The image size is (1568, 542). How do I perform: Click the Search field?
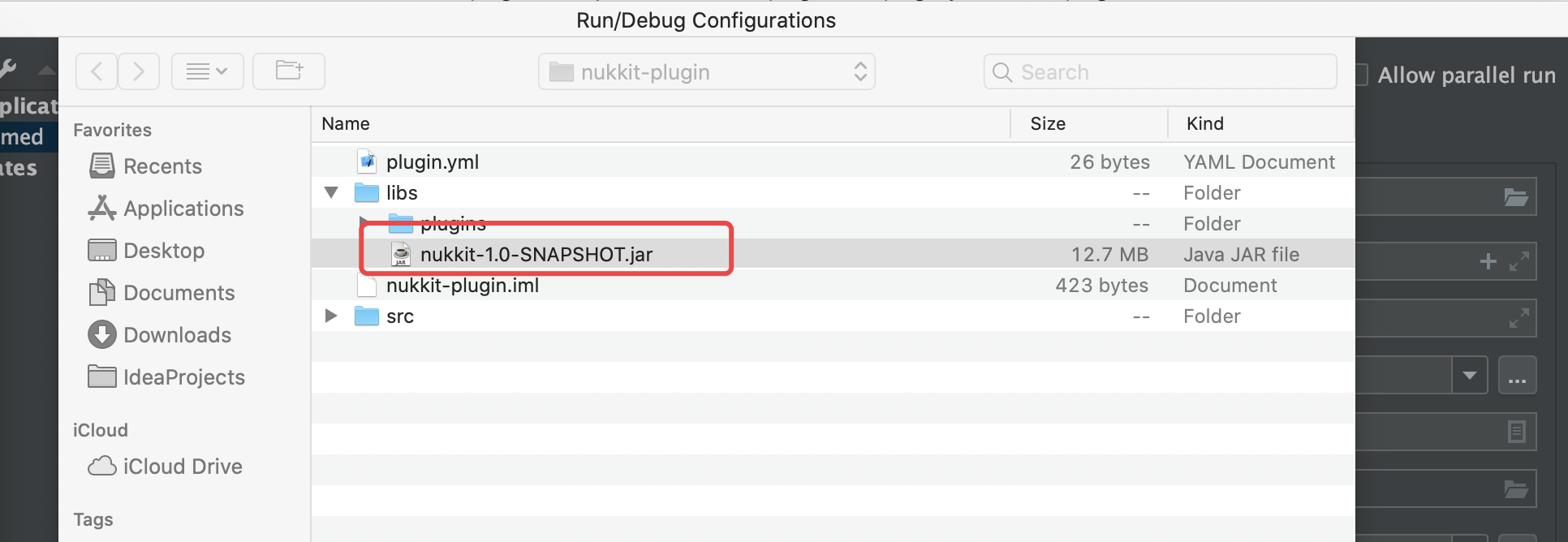pos(1161,72)
